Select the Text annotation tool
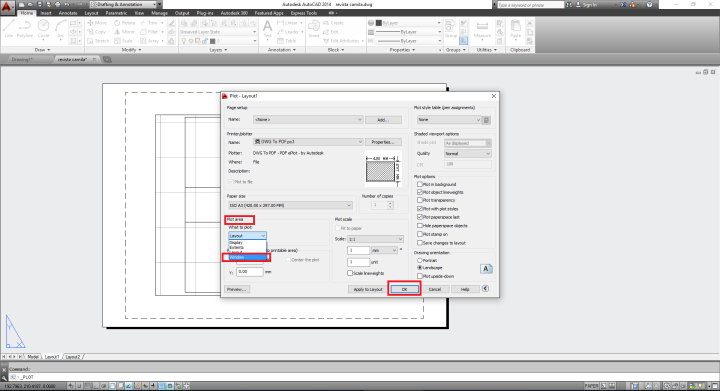The height and width of the screenshot is (391, 720). [267, 30]
